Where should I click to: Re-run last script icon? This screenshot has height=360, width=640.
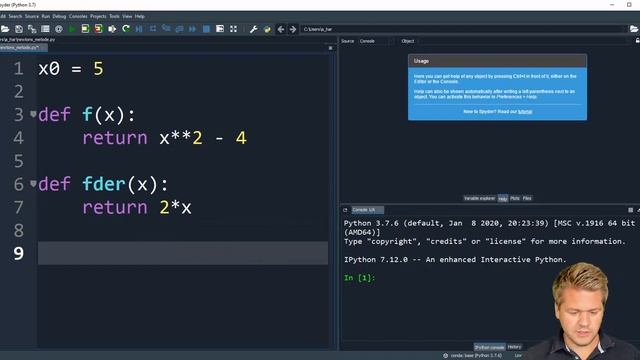[x=126, y=29]
